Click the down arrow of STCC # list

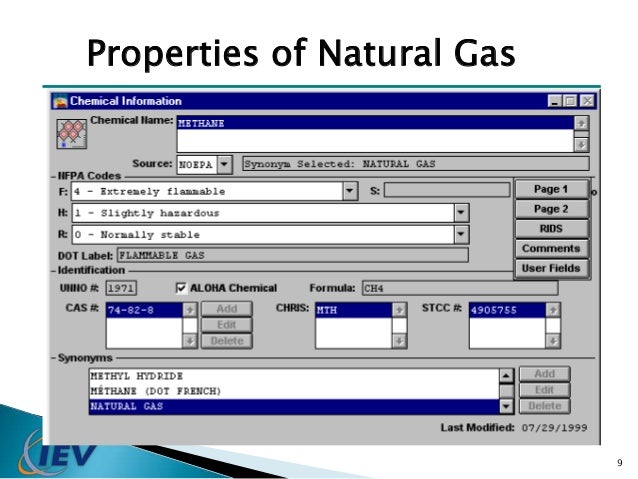553,341
